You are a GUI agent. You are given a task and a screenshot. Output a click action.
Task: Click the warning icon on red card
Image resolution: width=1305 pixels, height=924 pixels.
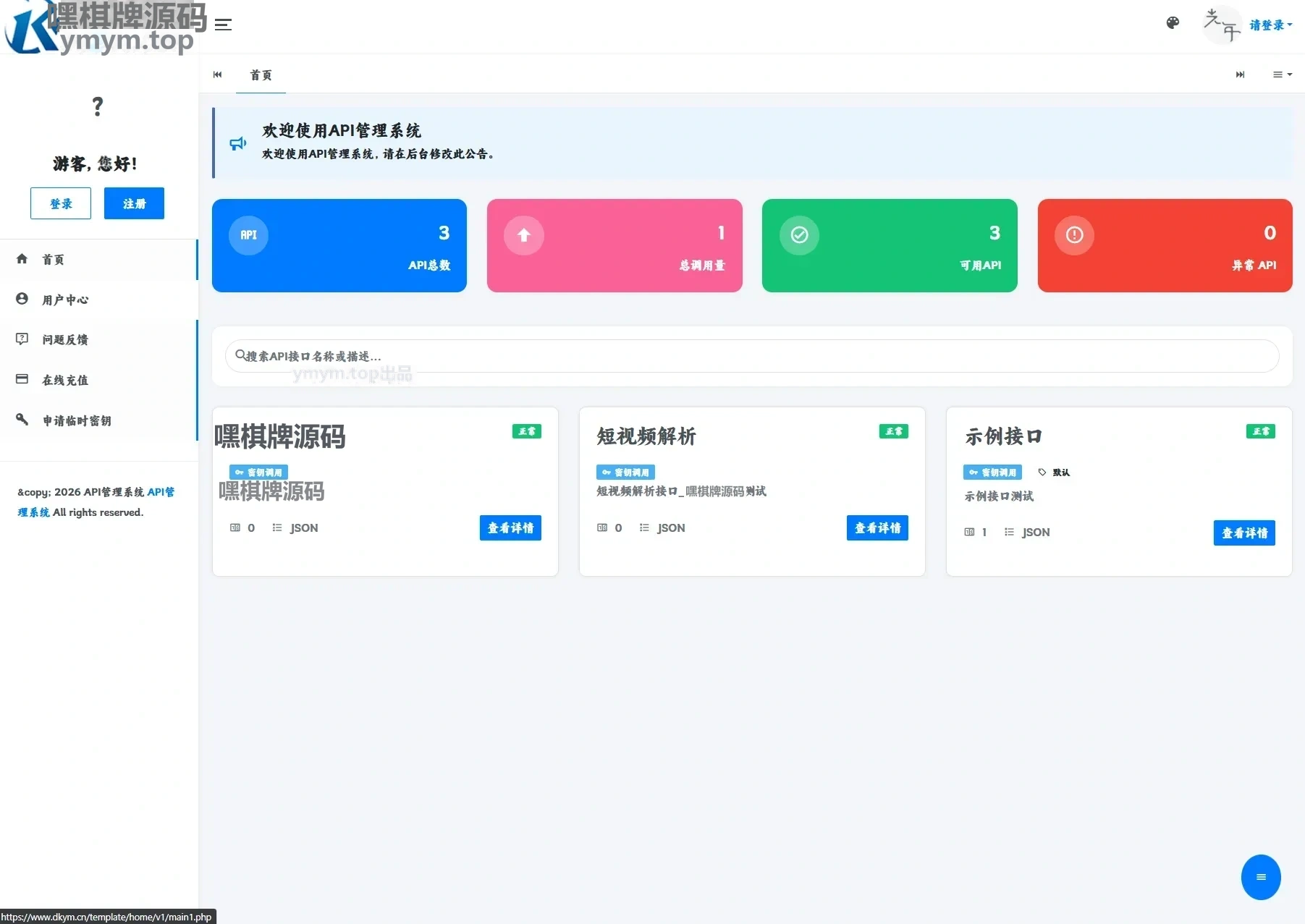[1075, 235]
